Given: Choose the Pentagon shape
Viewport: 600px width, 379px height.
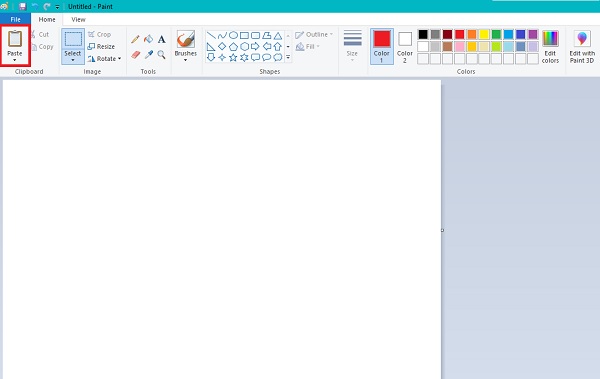Looking at the screenshot, I should pyautogui.click(x=233, y=47).
